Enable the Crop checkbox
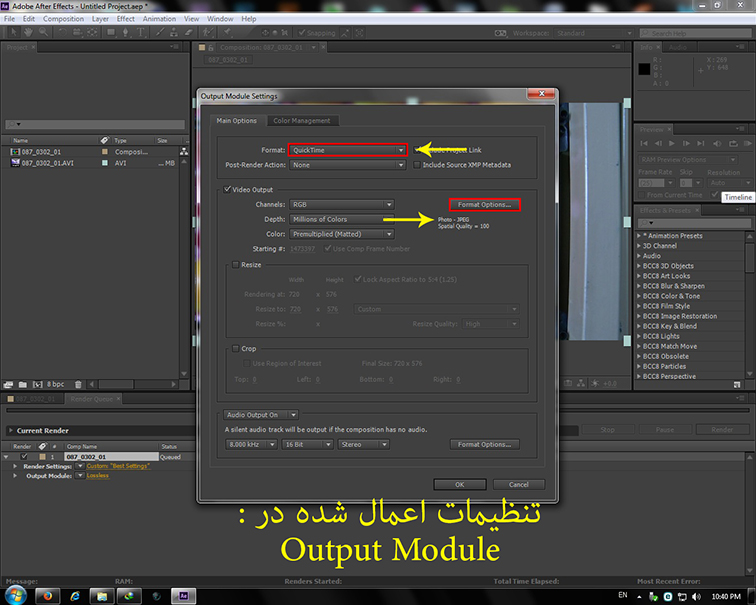The width and height of the screenshot is (756, 605). click(236, 348)
